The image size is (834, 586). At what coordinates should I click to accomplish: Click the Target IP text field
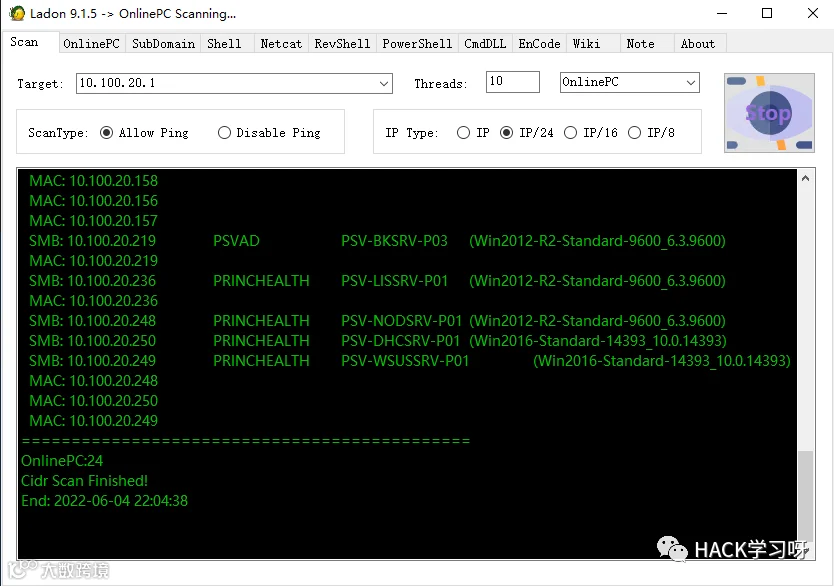pos(227,83)
